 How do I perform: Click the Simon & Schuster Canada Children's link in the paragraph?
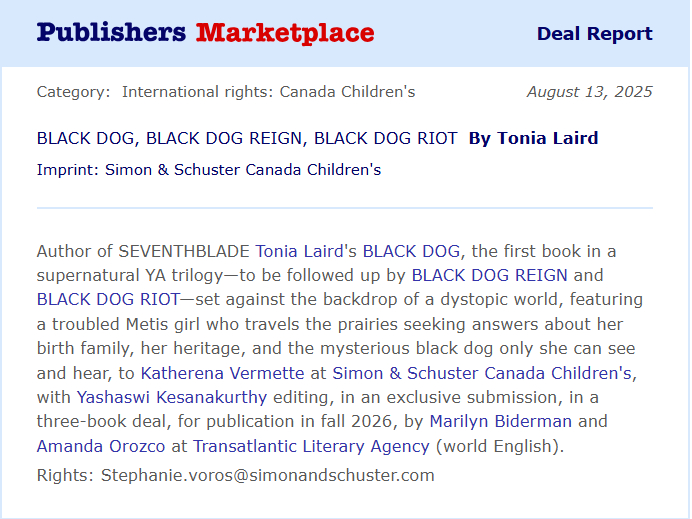coord(482,373)
